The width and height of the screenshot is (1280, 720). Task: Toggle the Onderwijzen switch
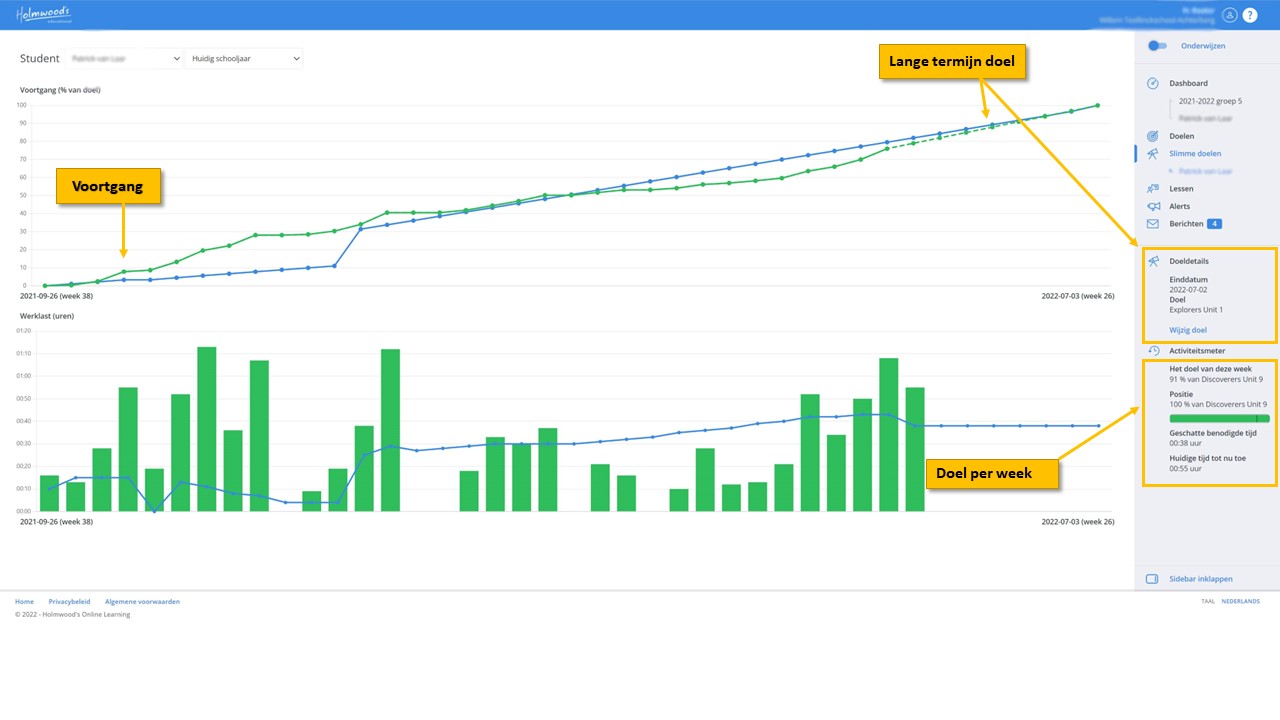click(x=1157, y=46)
